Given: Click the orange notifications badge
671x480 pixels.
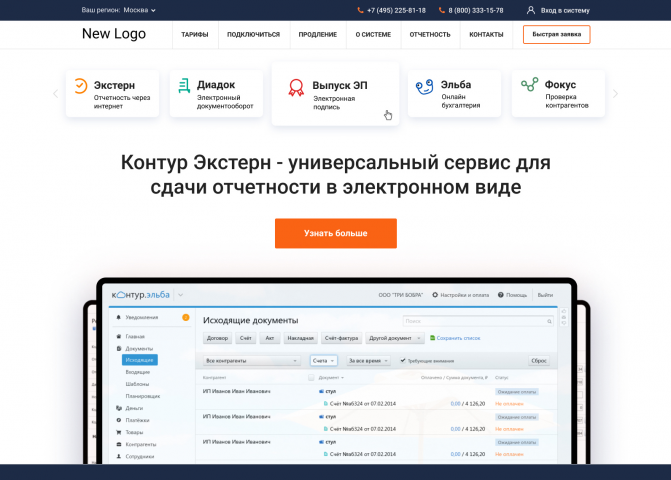Looking at the screenshot, I should coord(186,317).
